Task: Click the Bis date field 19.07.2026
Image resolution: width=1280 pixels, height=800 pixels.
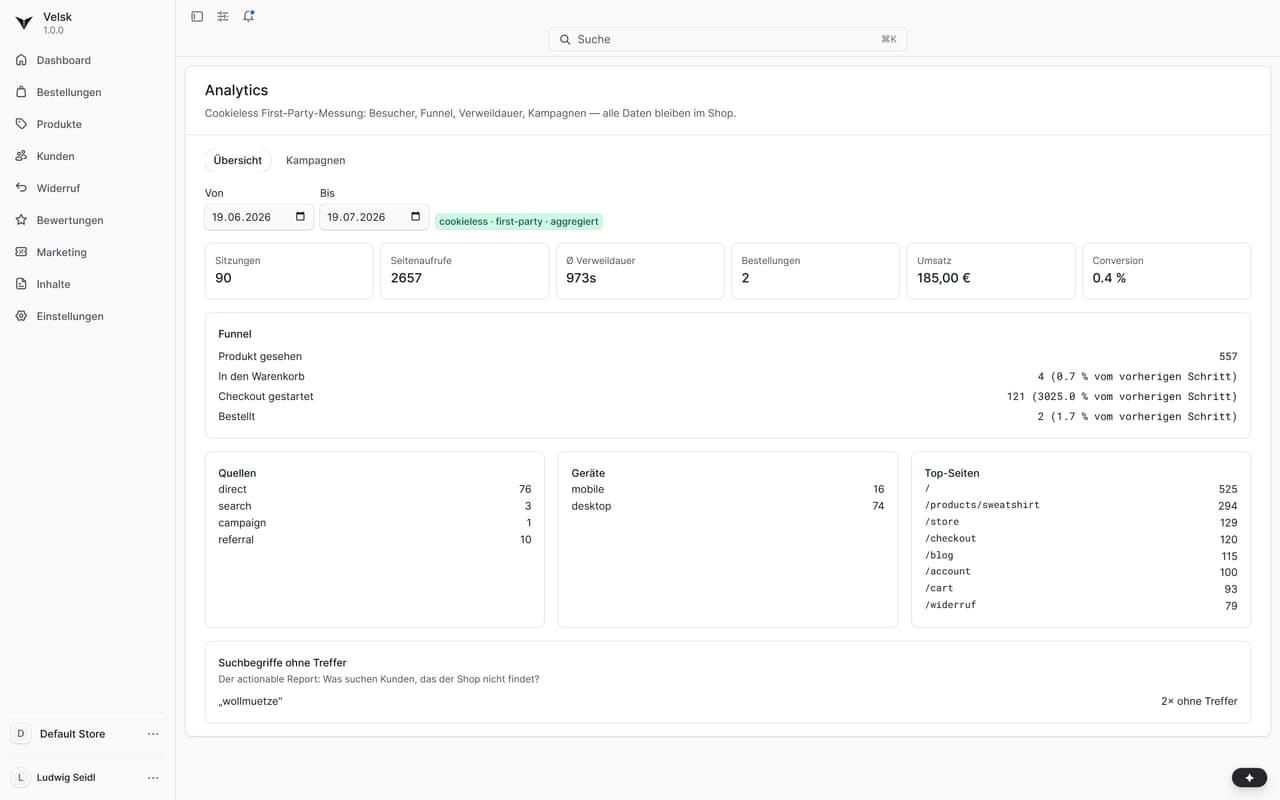Action: coord(374,217)
